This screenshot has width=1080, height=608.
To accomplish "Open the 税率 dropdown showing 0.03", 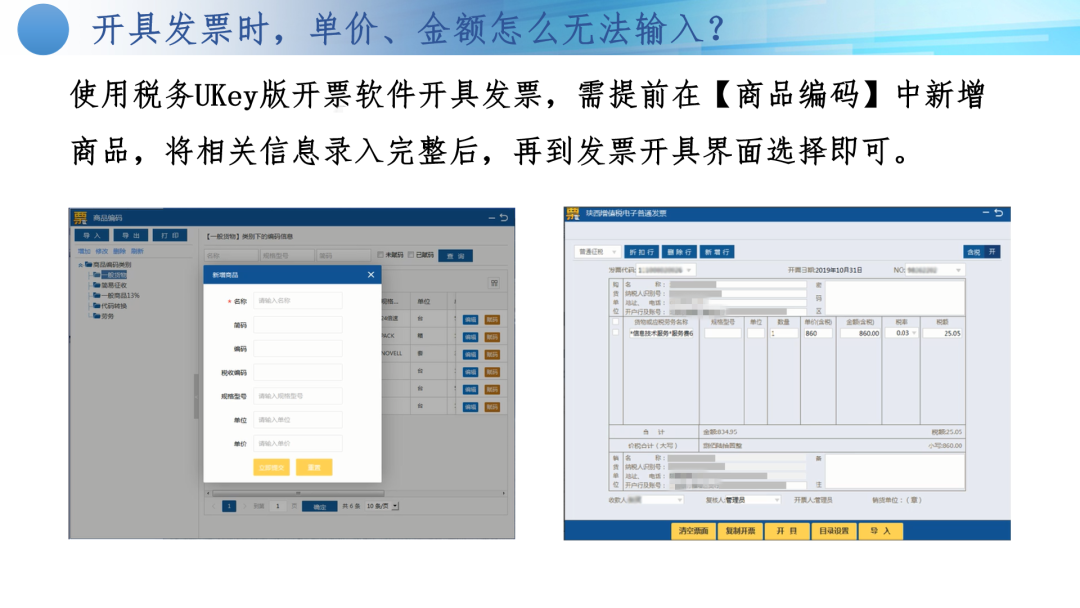I will (x=903, y=333).
